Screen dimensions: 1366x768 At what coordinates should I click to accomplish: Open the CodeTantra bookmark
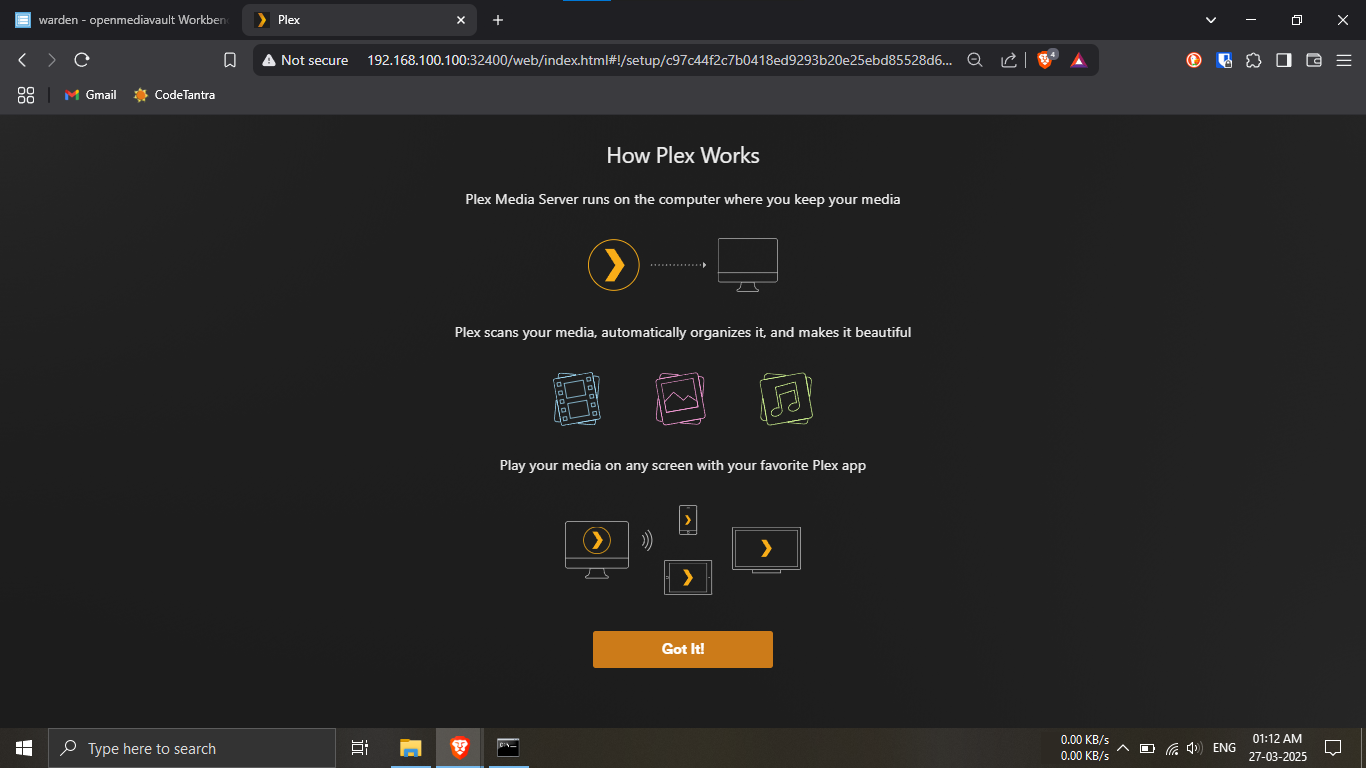(174, 95)
